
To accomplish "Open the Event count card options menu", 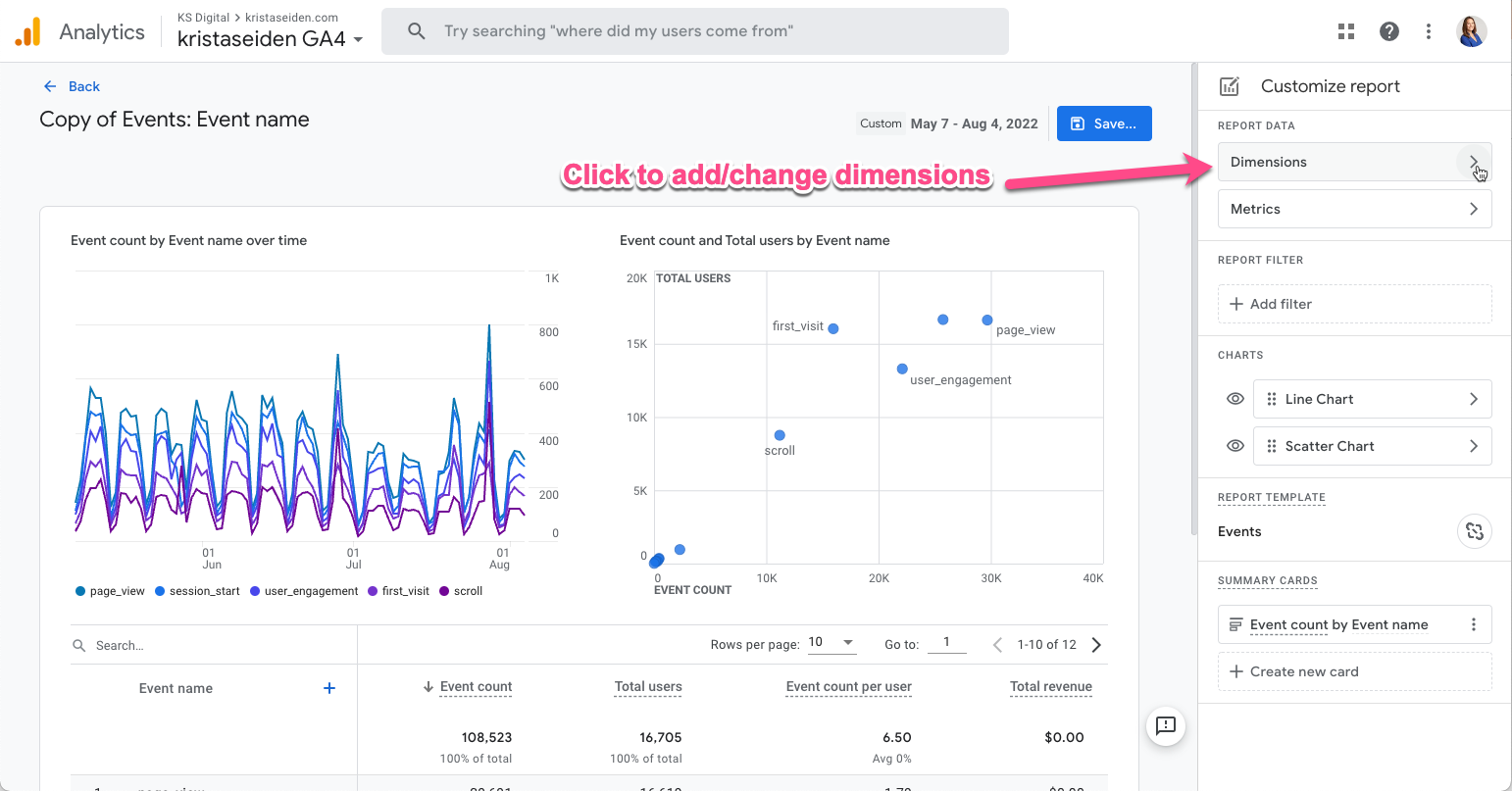I will coord(1473,624).
